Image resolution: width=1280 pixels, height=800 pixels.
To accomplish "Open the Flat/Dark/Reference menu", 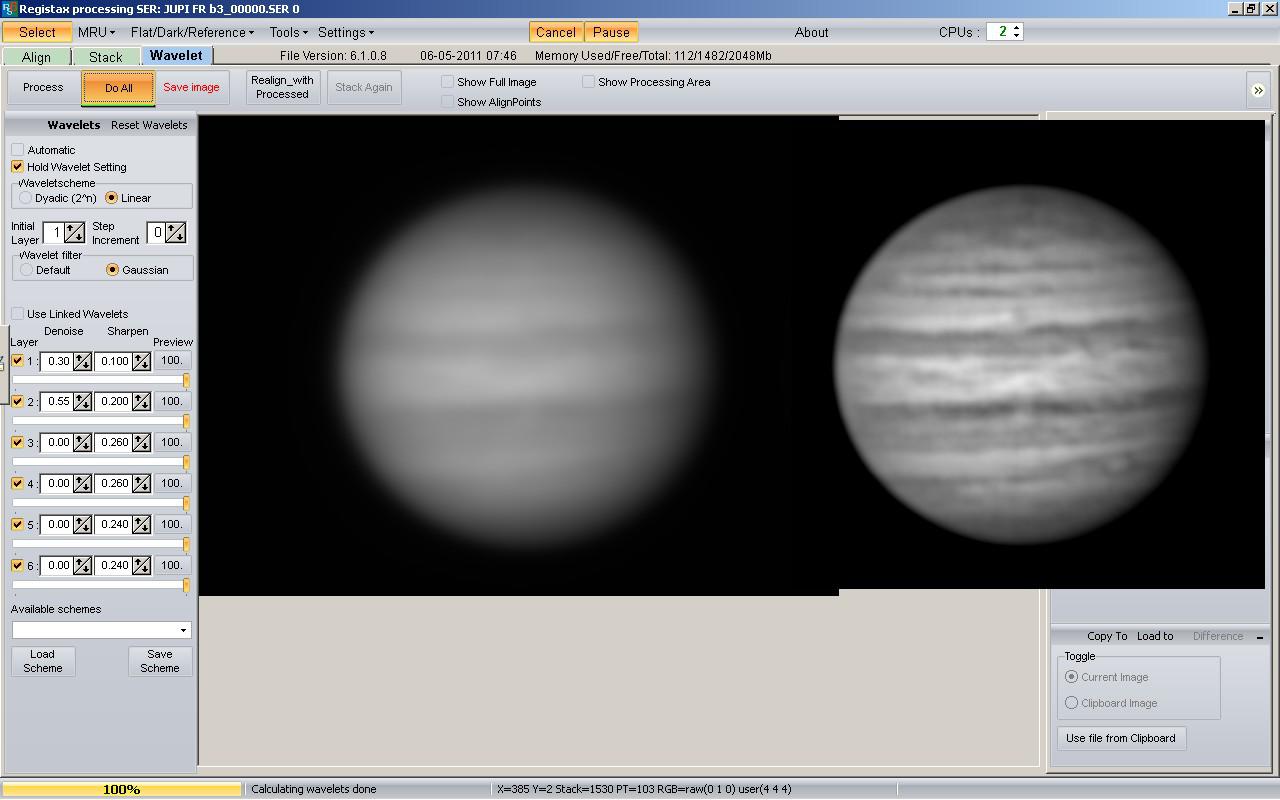I will pos(192,32).
